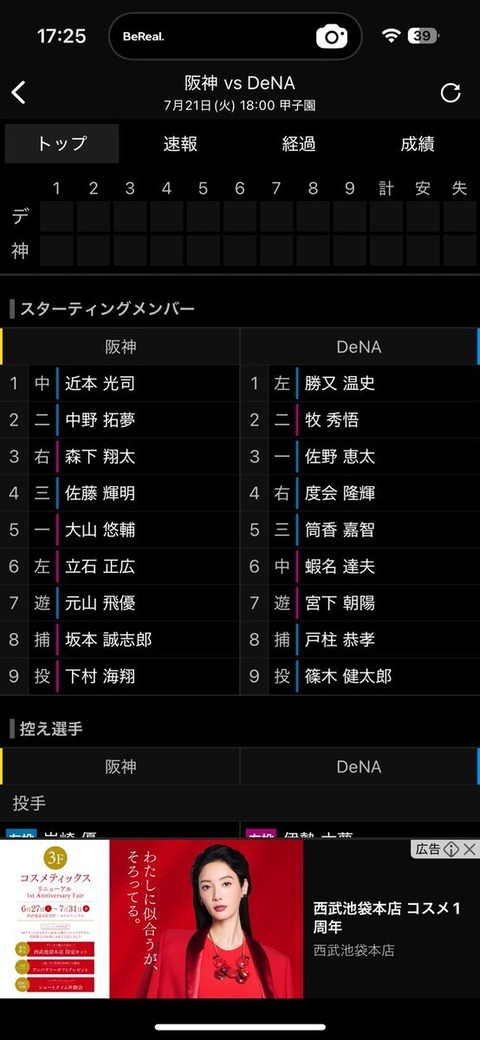Open the 西武池袋本店 cosmetics ad
This screenshot has width=480, height=1040.
(x=240, y=919)
